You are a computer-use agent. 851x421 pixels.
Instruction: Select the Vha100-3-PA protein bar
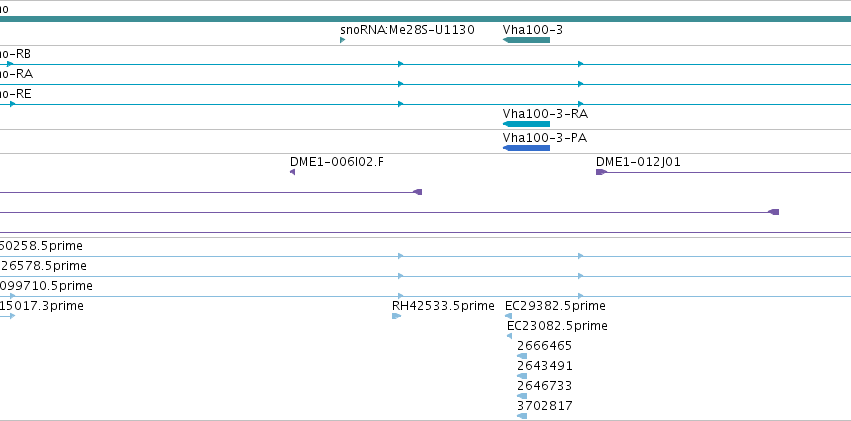point(526,148)
